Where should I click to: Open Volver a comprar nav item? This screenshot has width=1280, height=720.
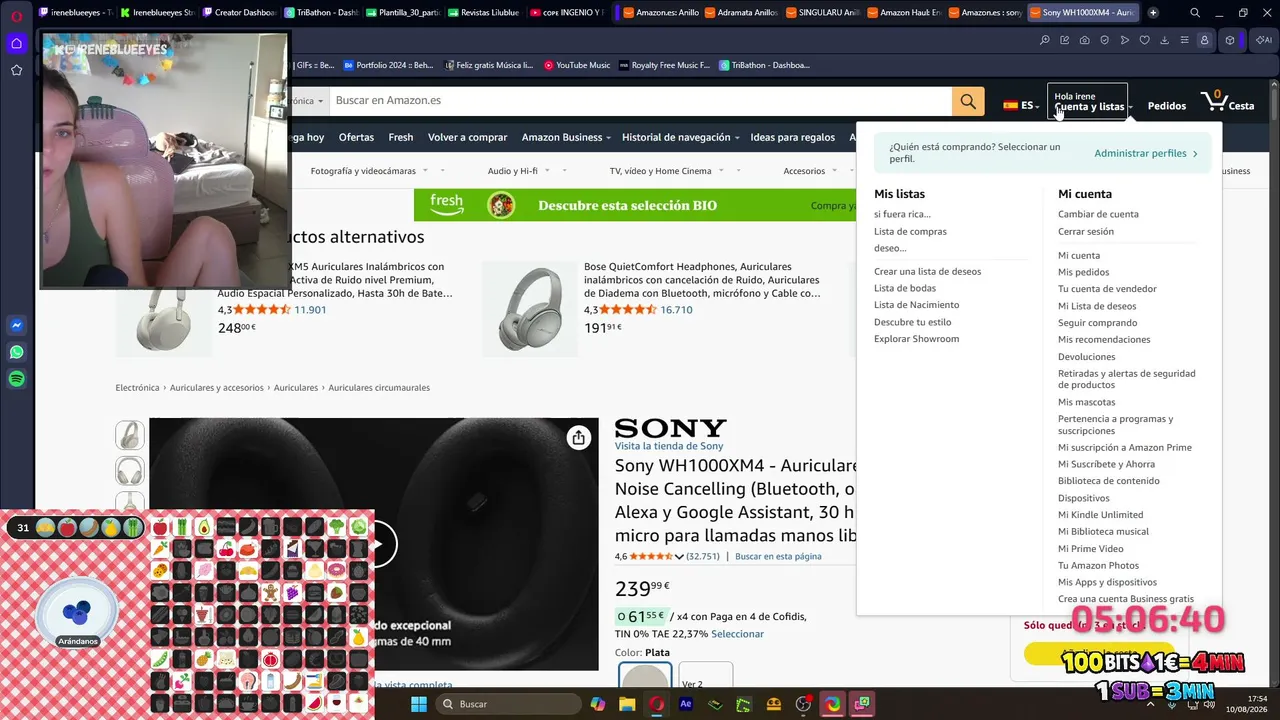coord(468,137)
